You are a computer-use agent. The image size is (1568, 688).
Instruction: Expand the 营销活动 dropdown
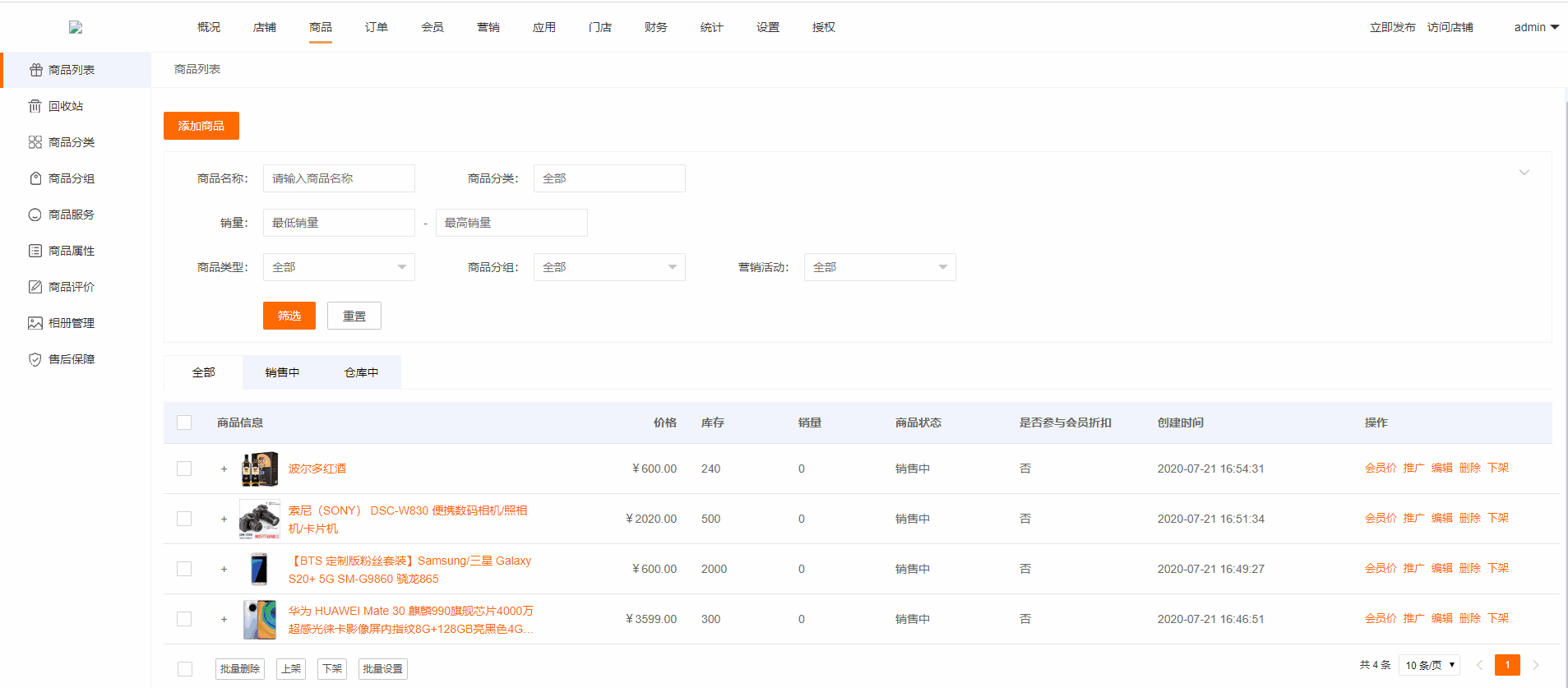click(x=880, y=267)
